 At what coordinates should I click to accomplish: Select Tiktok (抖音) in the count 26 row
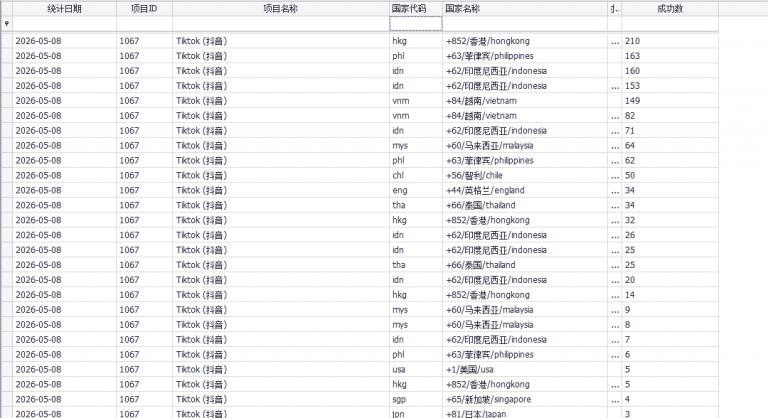pos(281,235)
